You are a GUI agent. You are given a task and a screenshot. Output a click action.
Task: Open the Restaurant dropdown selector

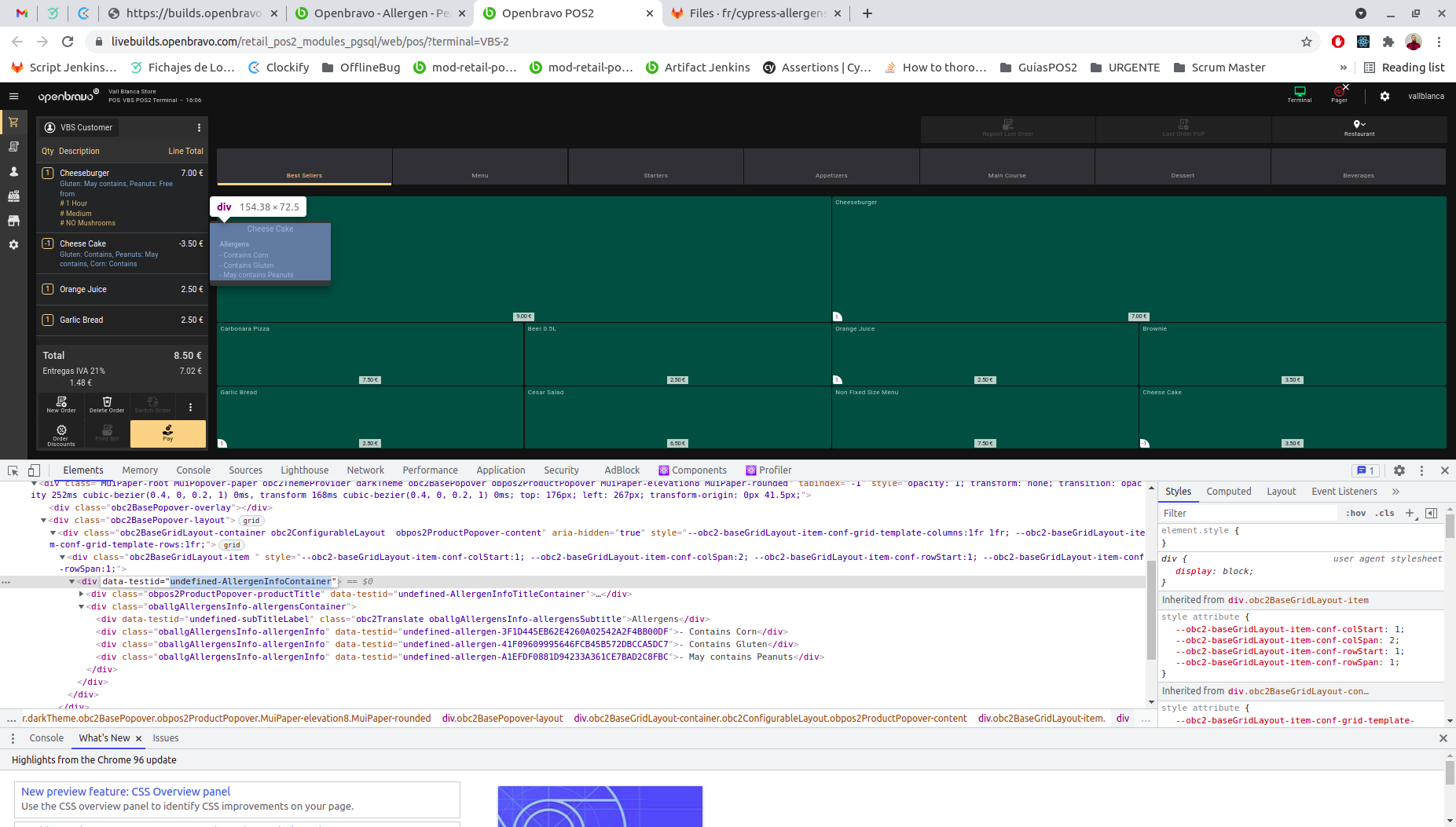coord(1359,128)
